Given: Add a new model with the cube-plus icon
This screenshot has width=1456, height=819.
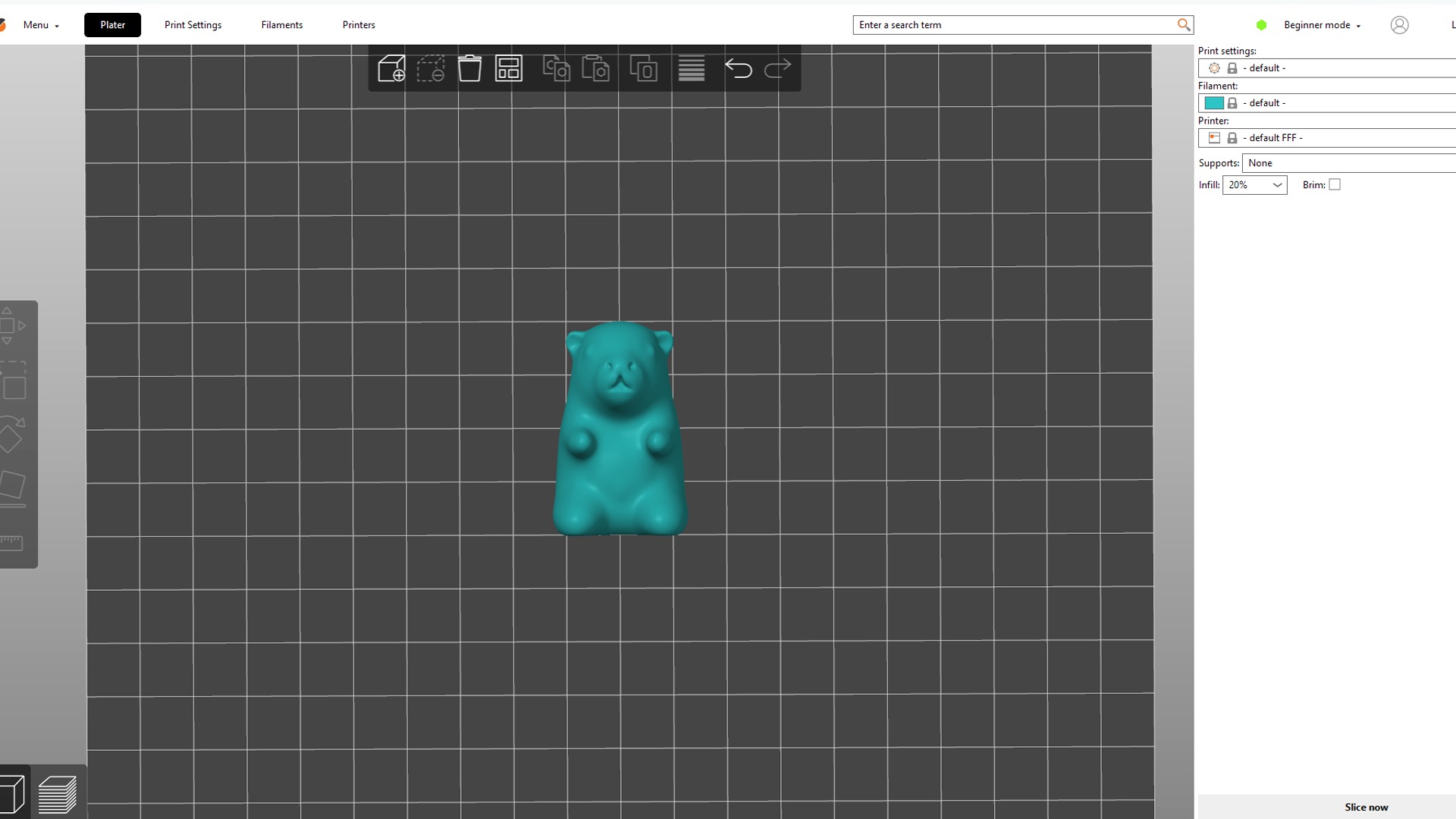Looking at the screenshot, I should 391,68.
